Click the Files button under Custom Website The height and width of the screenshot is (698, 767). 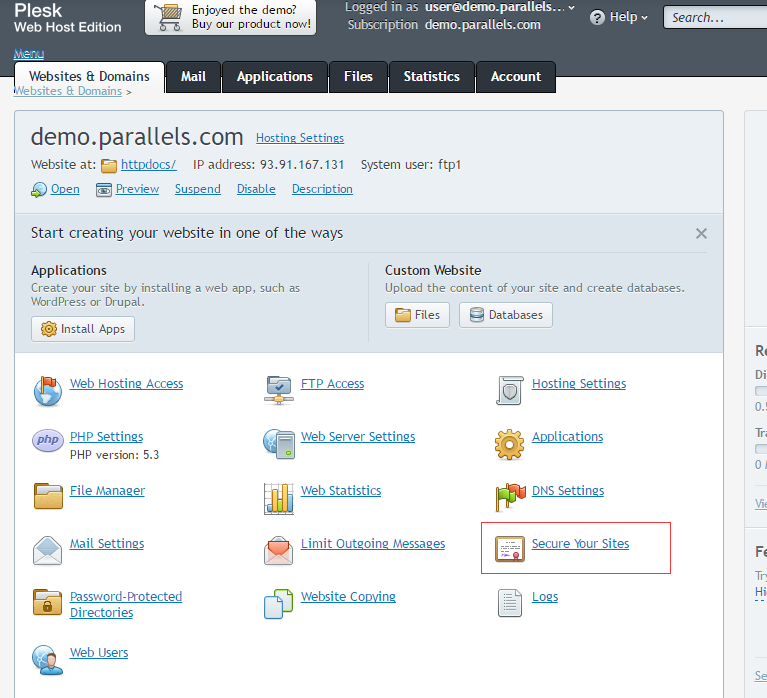(417, 315)
